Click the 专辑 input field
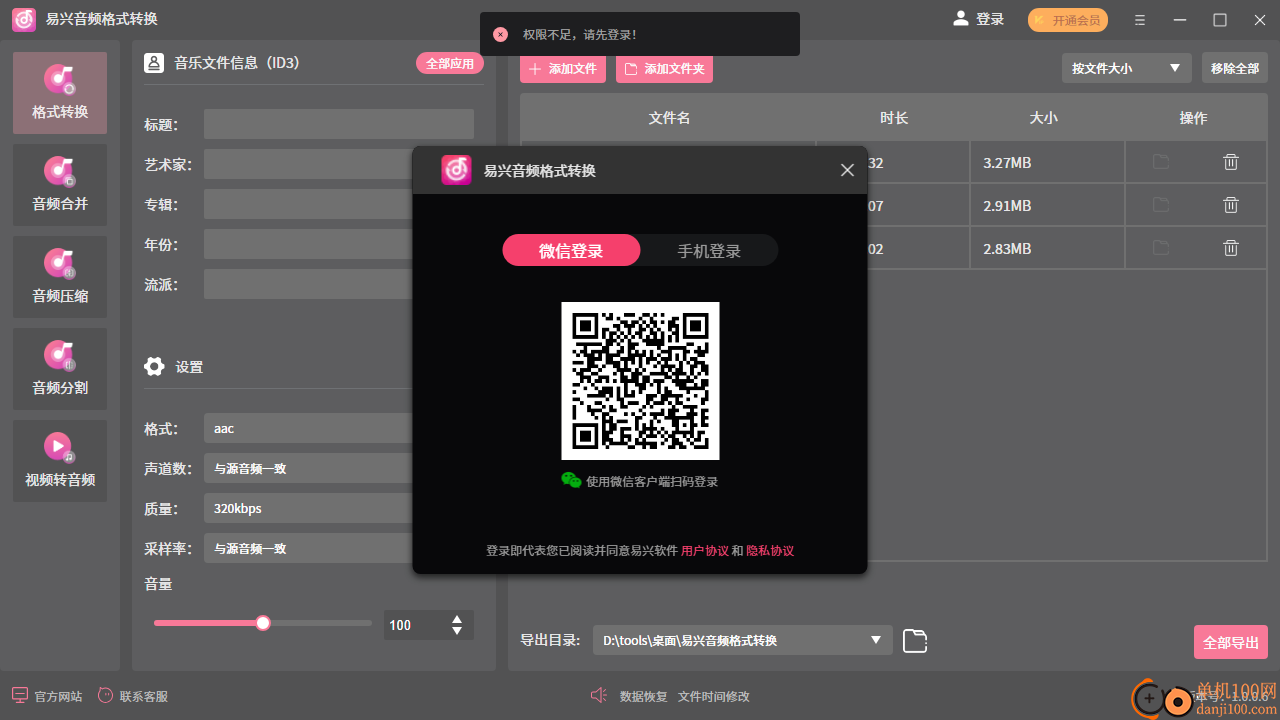 (x=339, y=204)
